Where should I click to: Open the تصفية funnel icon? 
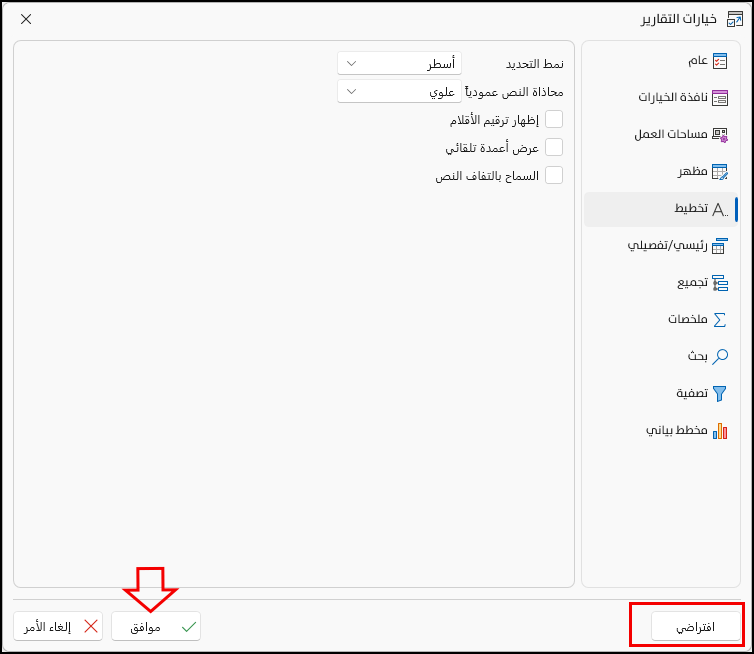[x=720, y=393]
